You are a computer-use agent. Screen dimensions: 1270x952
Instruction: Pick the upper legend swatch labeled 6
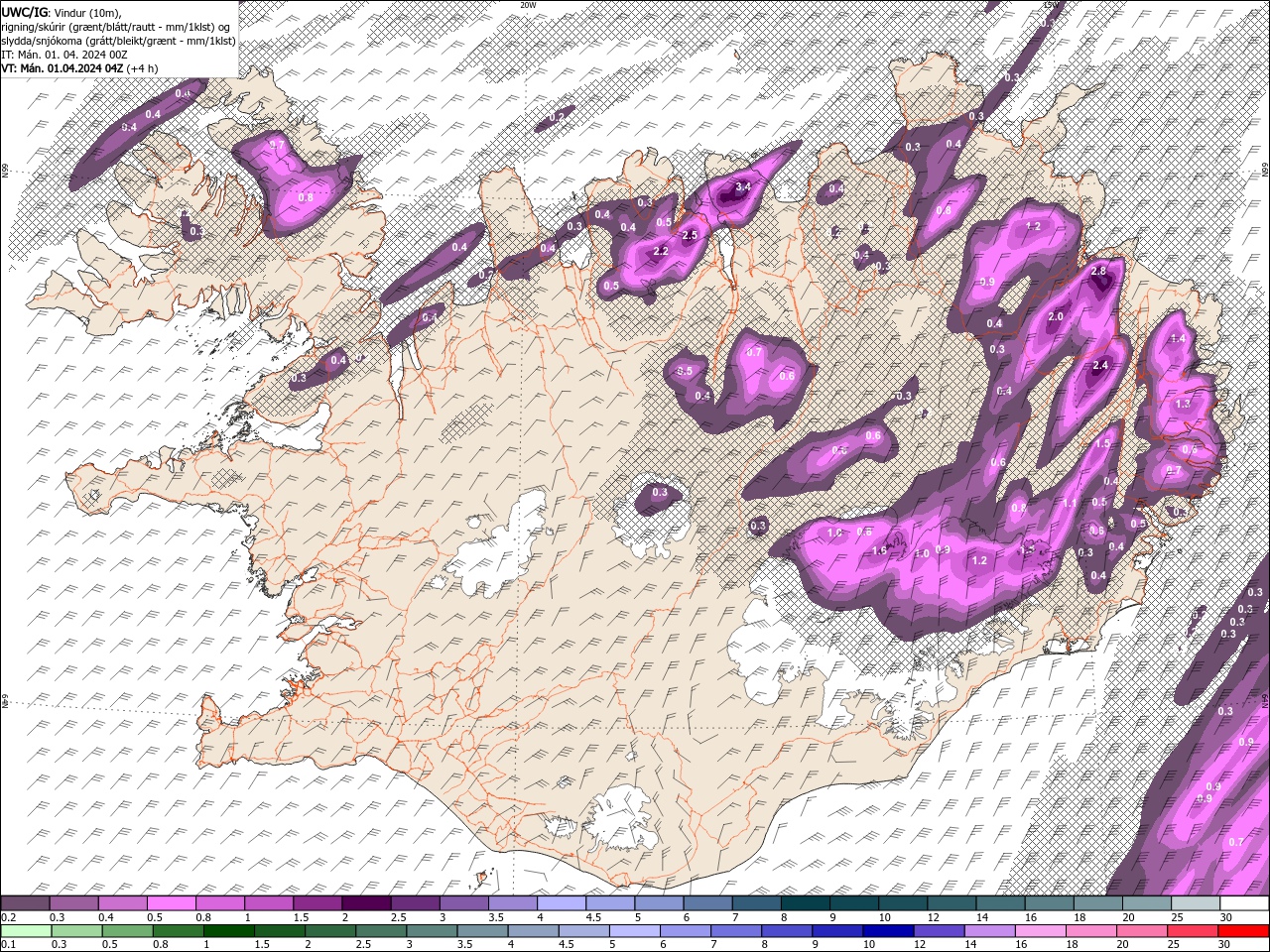tap(707, 903)
